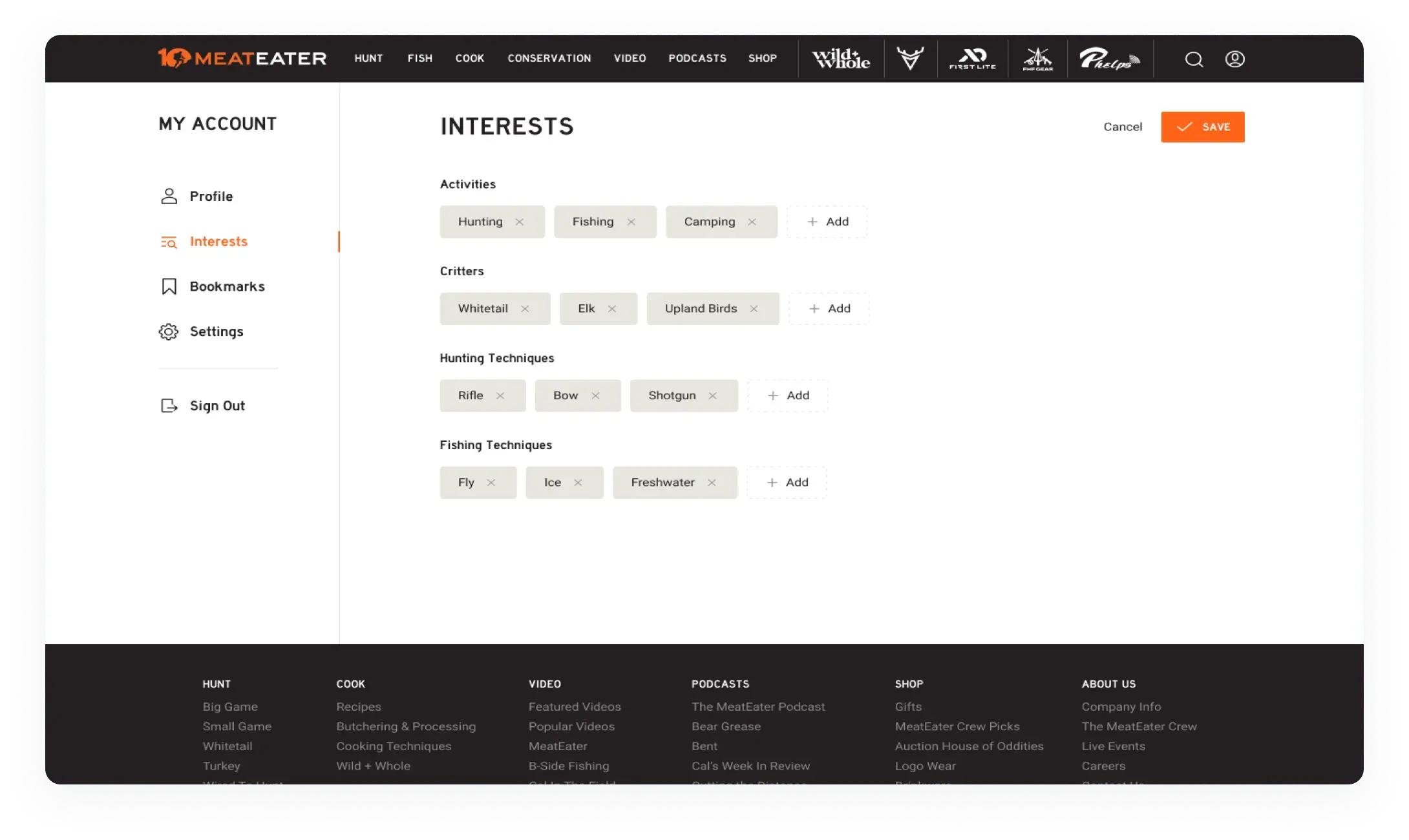Viewport: 1409px width, 840px height.
Task: Add a new Fishing Techniques interest
Action: click(787, 483)
